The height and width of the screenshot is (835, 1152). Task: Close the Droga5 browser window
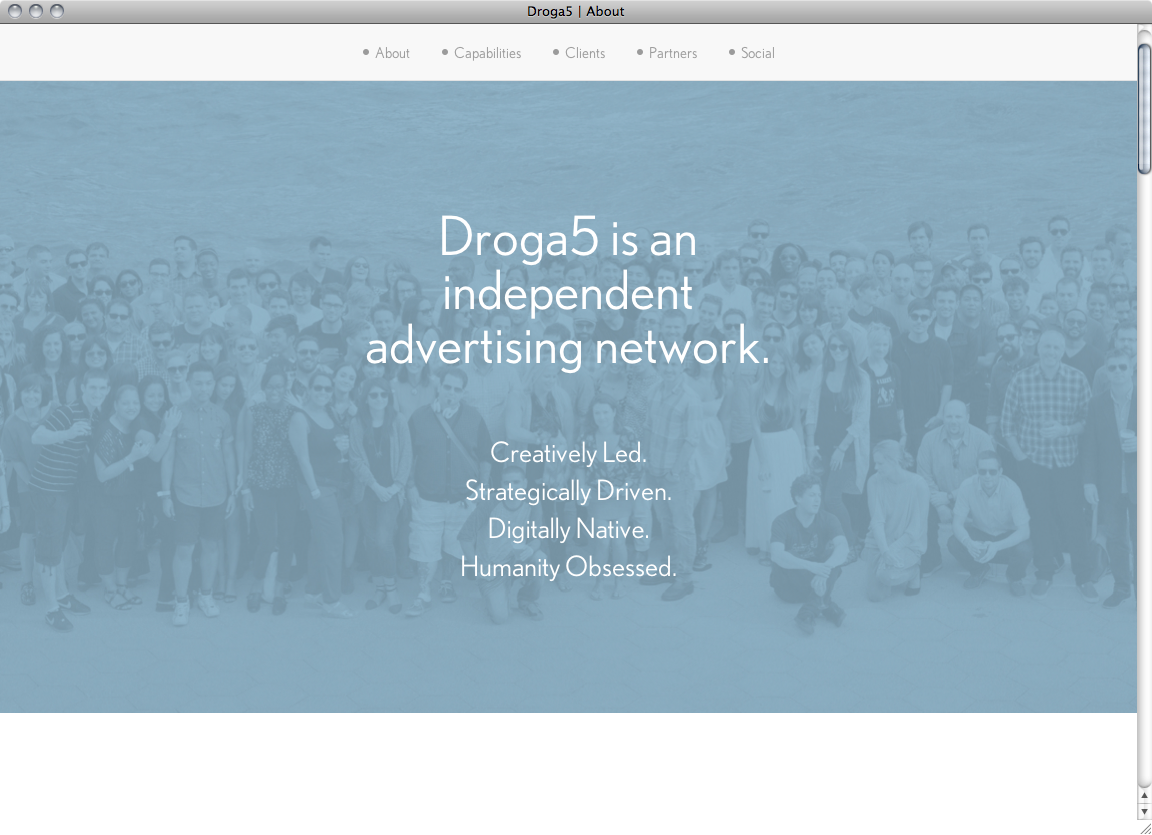(15, 11)
